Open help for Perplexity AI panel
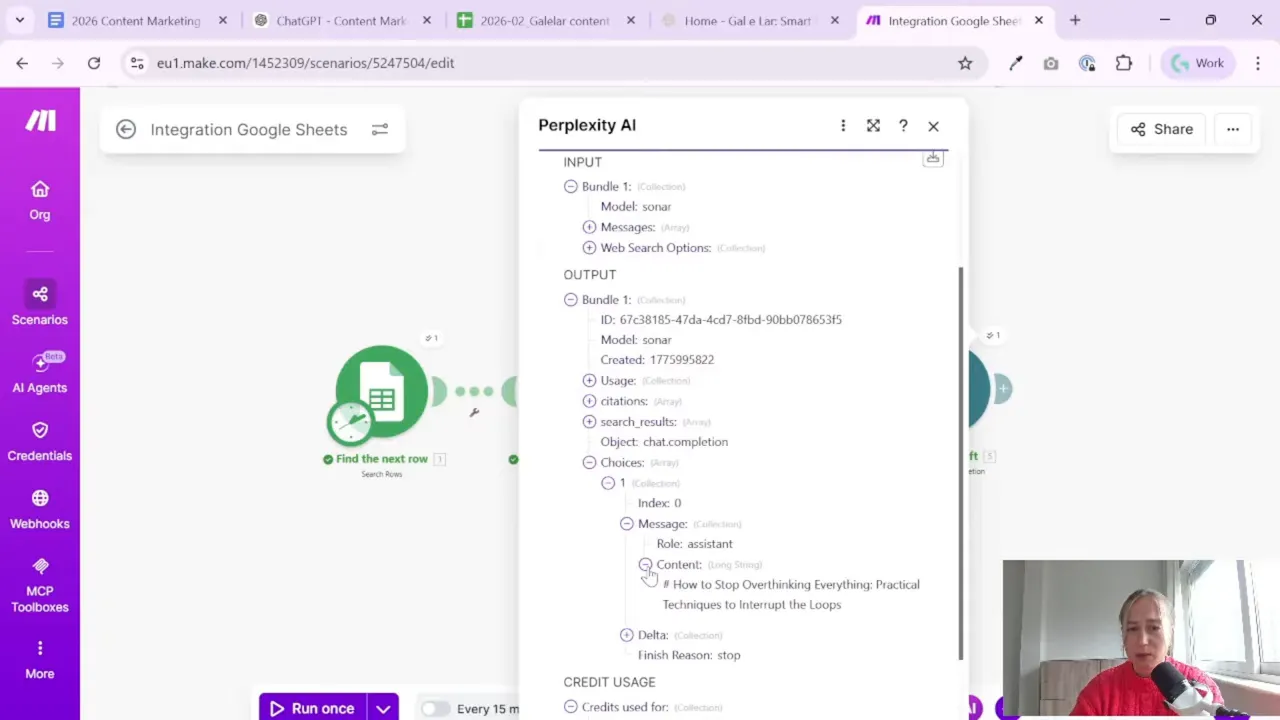Screen dimensions: 1280x720 (x=903, y=125)
